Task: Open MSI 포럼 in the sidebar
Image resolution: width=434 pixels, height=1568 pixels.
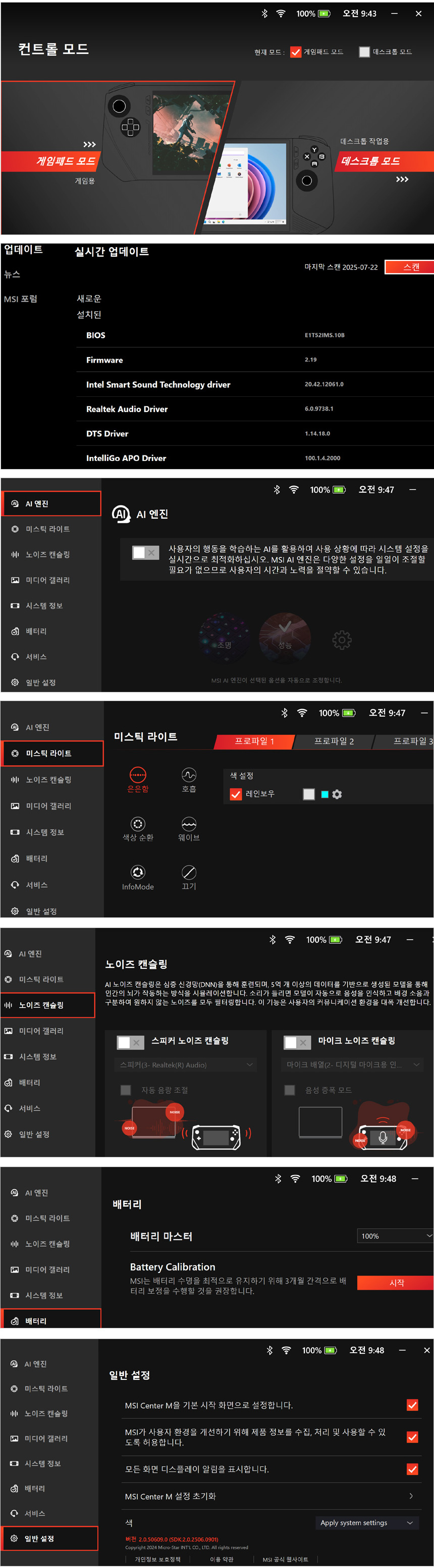Action: (x=21, y=299)
